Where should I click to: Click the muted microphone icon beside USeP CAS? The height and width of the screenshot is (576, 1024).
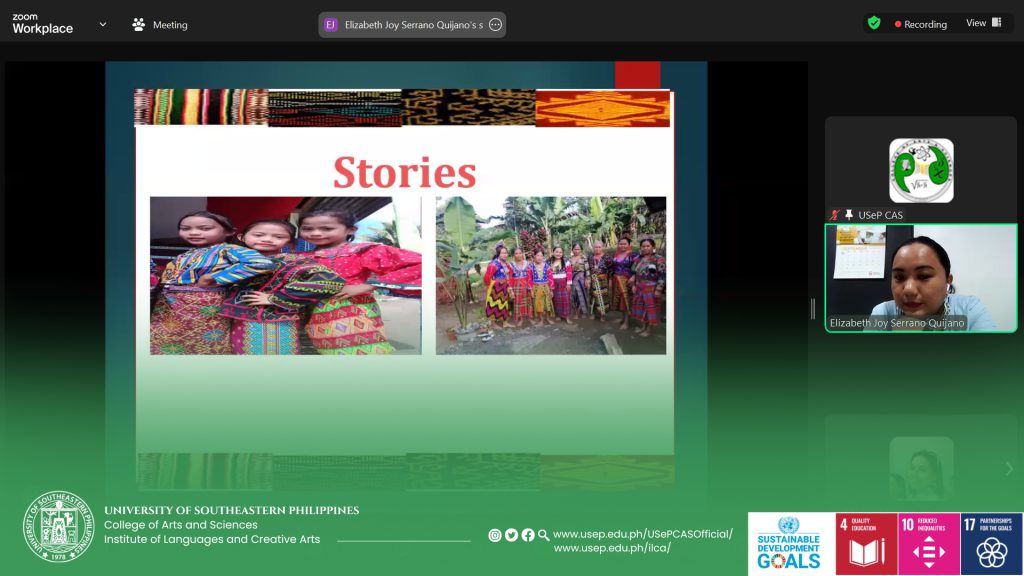pos(835,215)
